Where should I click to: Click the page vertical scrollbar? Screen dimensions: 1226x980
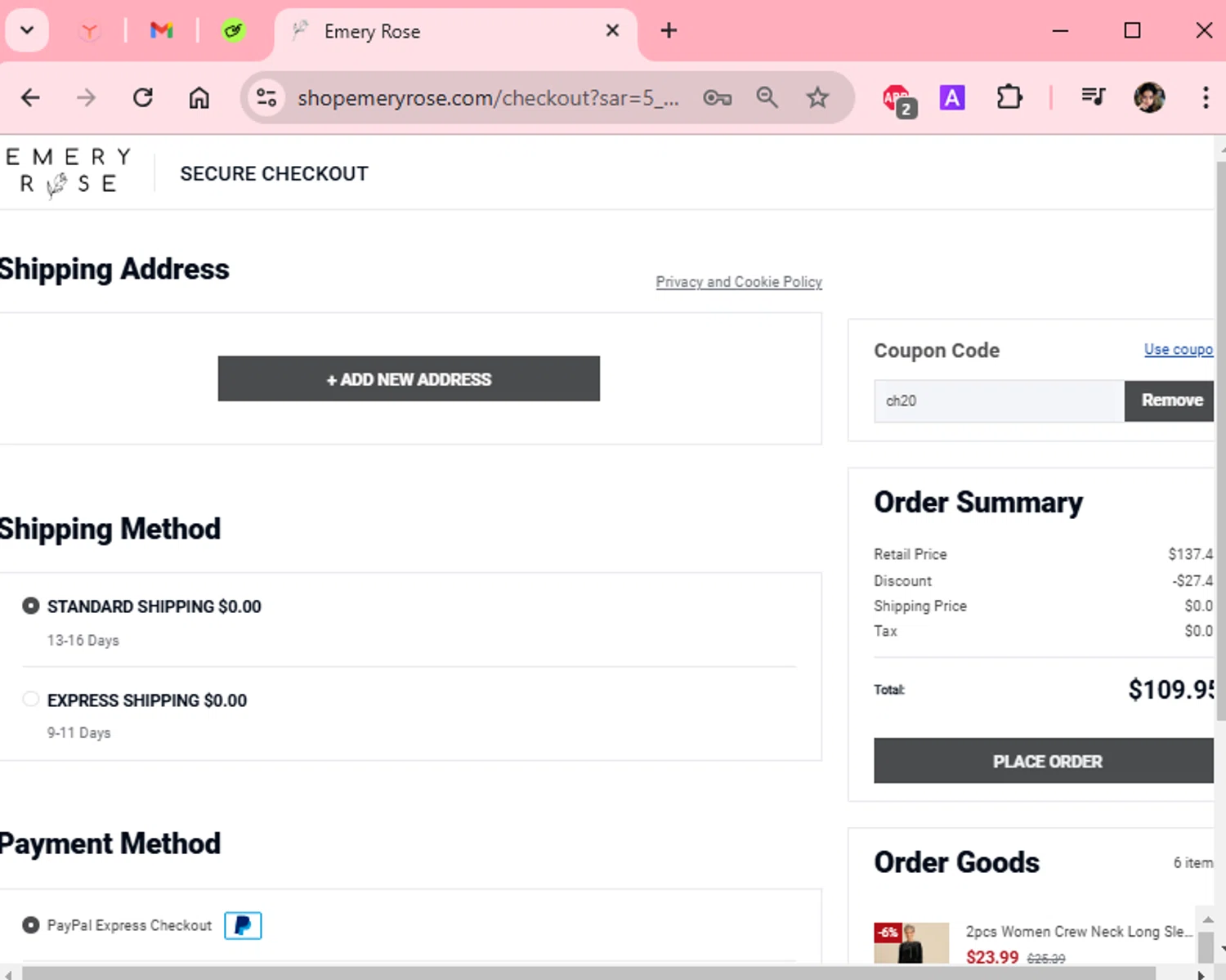pyautogui.click(x=1220, y=441)
